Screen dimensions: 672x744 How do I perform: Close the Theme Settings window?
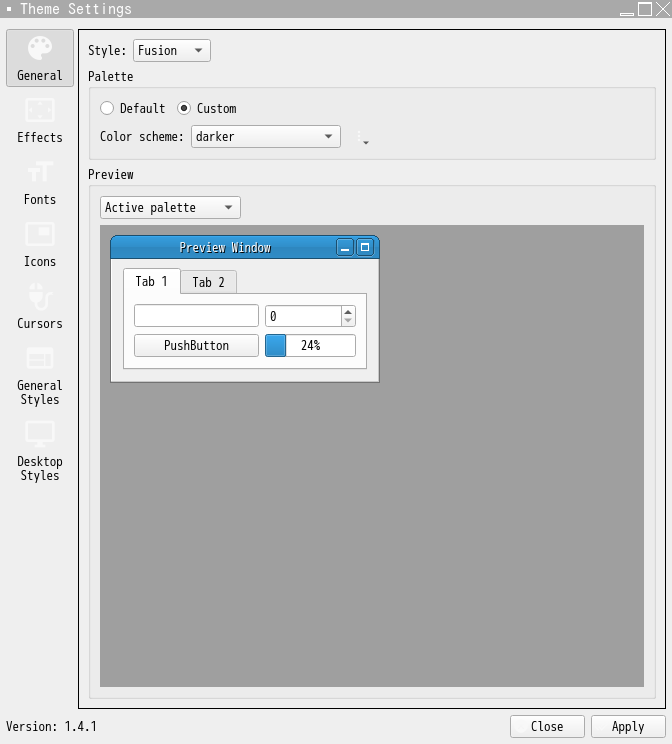(x=663, y=9)
